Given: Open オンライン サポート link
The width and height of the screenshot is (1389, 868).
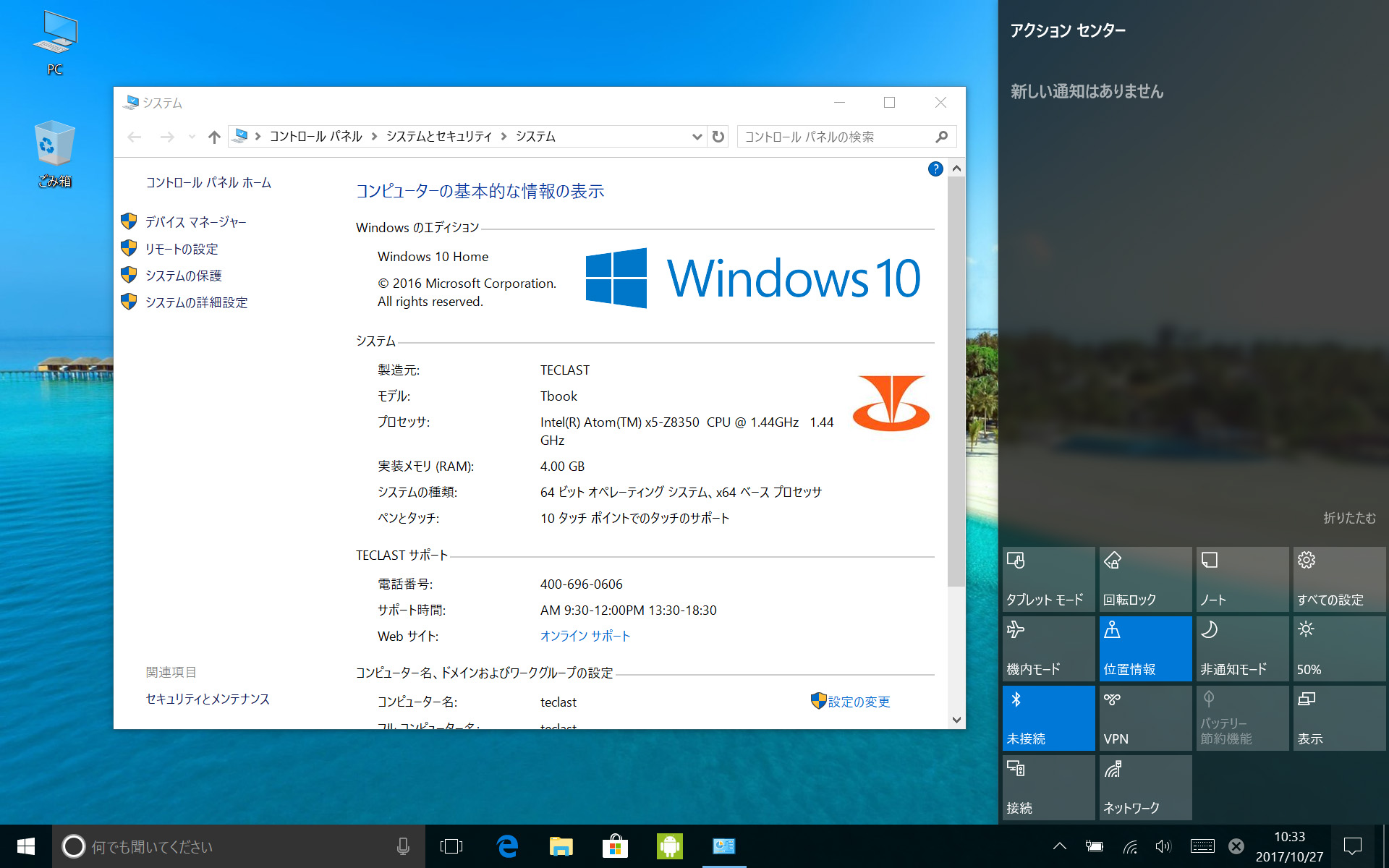Looking at the screenshot, I should pos(585,636).
